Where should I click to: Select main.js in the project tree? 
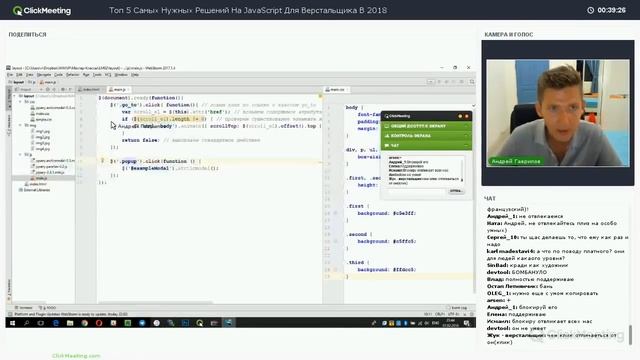click(x=39, y=178)
